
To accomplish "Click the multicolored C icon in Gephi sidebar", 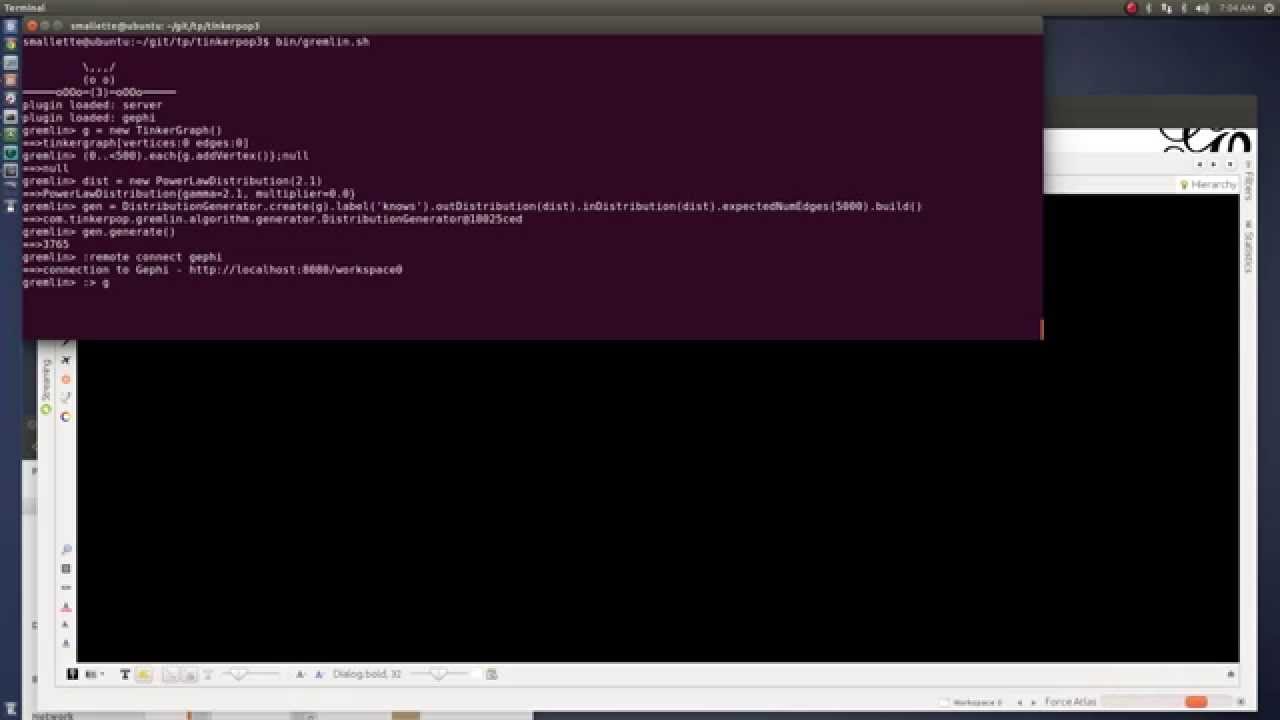I will (66, 416).
